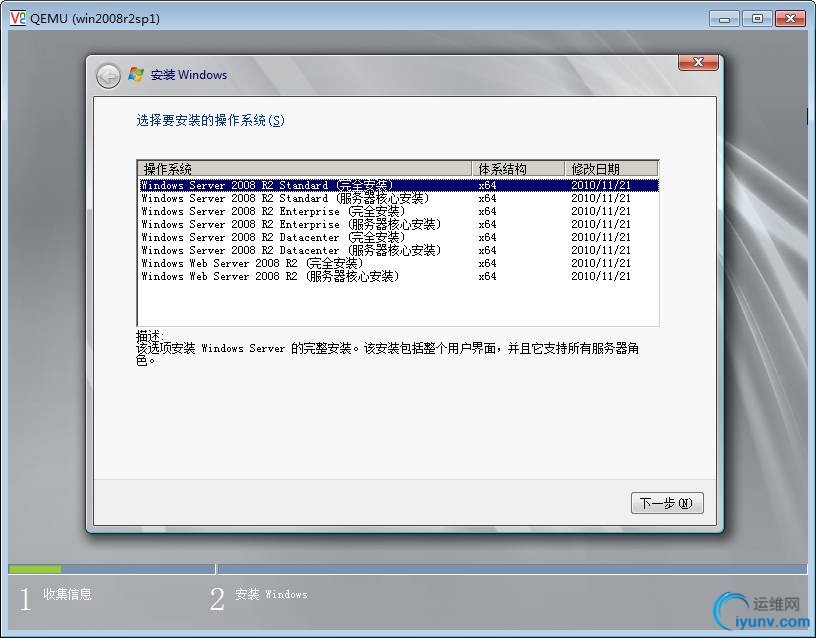The image size is (816, 638).
Task: Click the 选择要安装的操作系统(S) heading
Action: point(211,121)
